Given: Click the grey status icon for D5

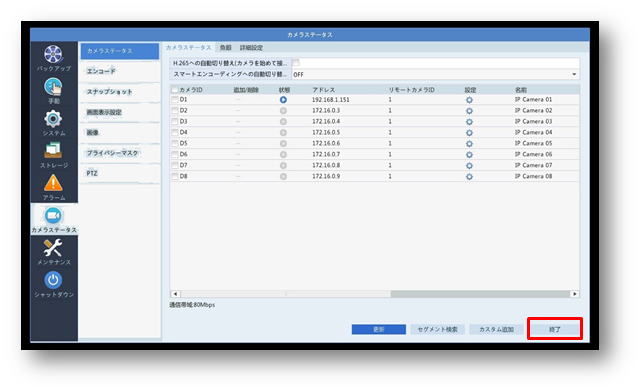Looking at the screenshot, I should point(283,143).
